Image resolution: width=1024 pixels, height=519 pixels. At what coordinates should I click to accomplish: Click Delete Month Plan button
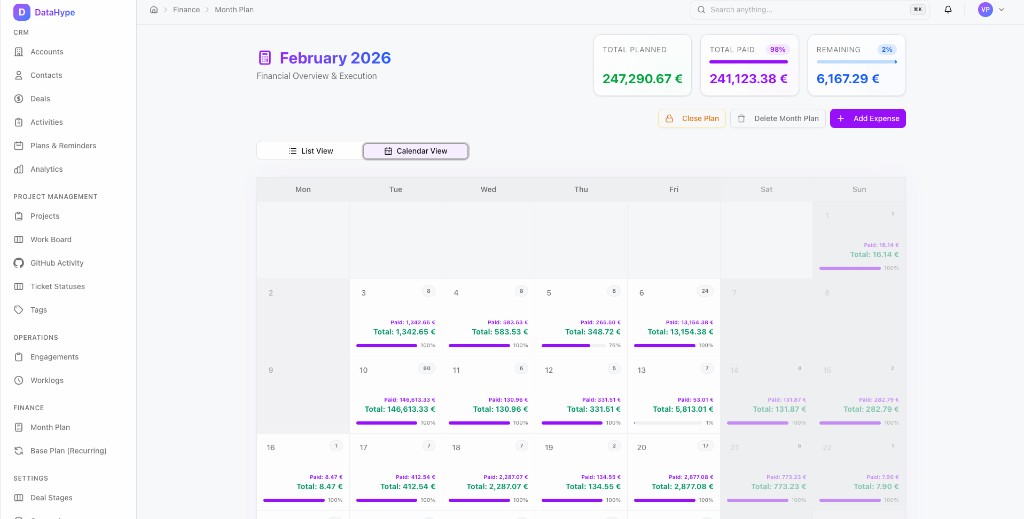(778, 119)
